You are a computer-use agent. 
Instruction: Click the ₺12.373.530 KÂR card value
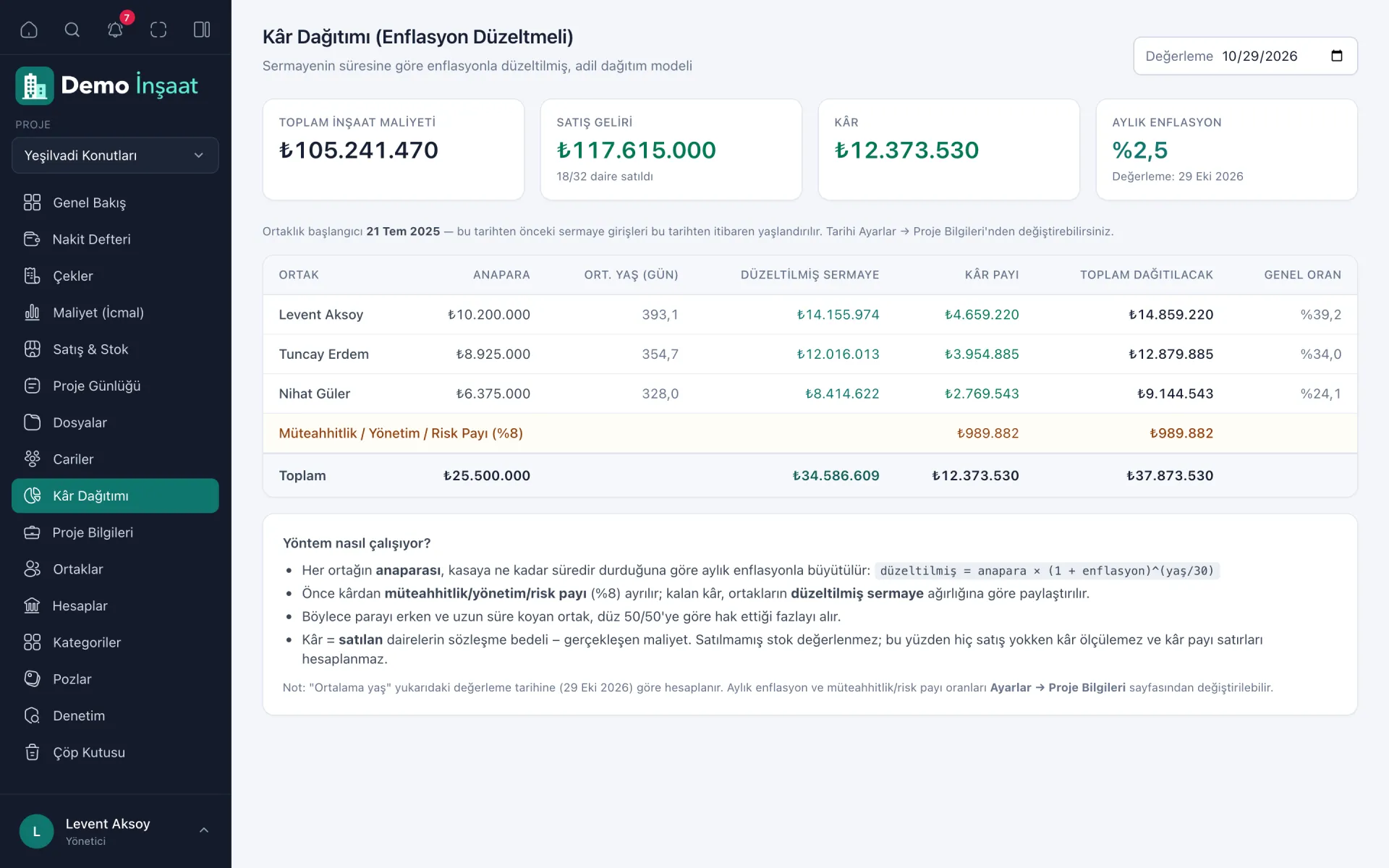tap(906, 150)
